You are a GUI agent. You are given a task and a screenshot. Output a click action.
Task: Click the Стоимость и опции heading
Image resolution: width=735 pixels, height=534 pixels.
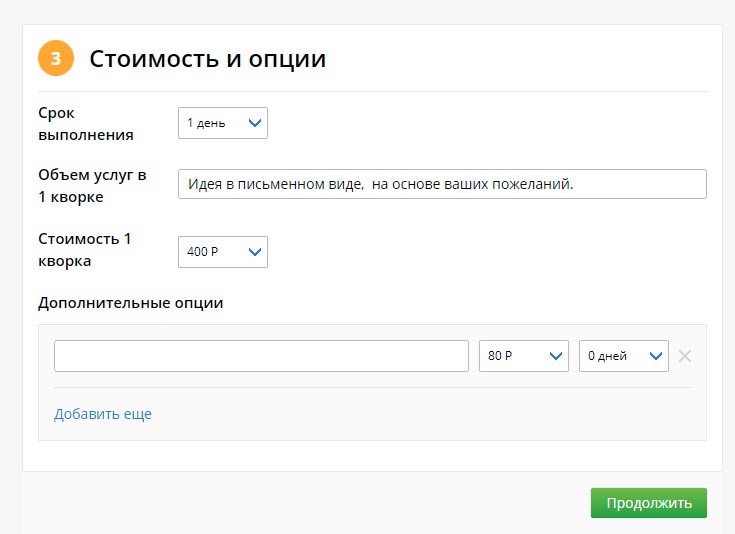click(208, 59)
